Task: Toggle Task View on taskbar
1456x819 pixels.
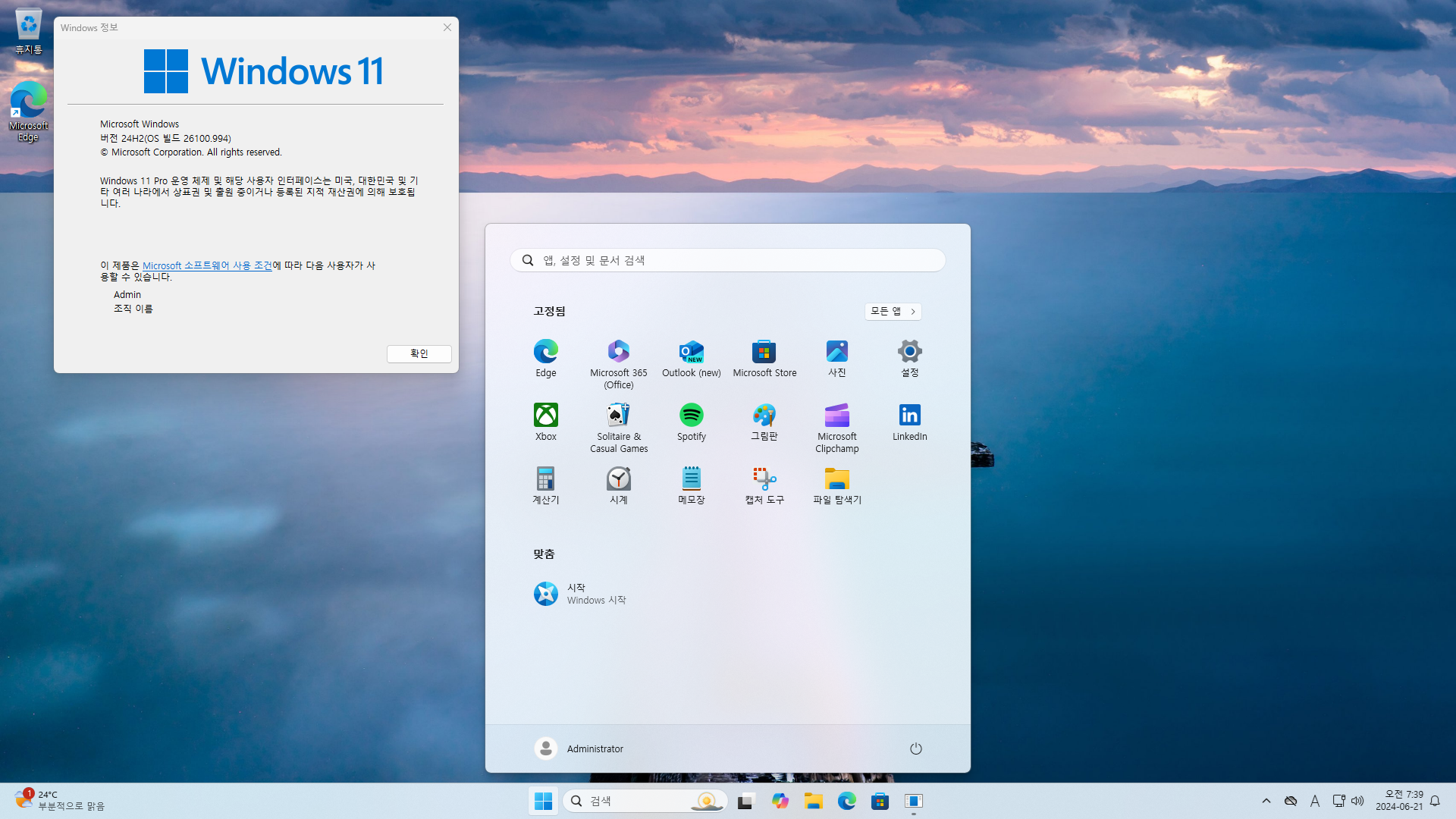Action: click(746, 801)
